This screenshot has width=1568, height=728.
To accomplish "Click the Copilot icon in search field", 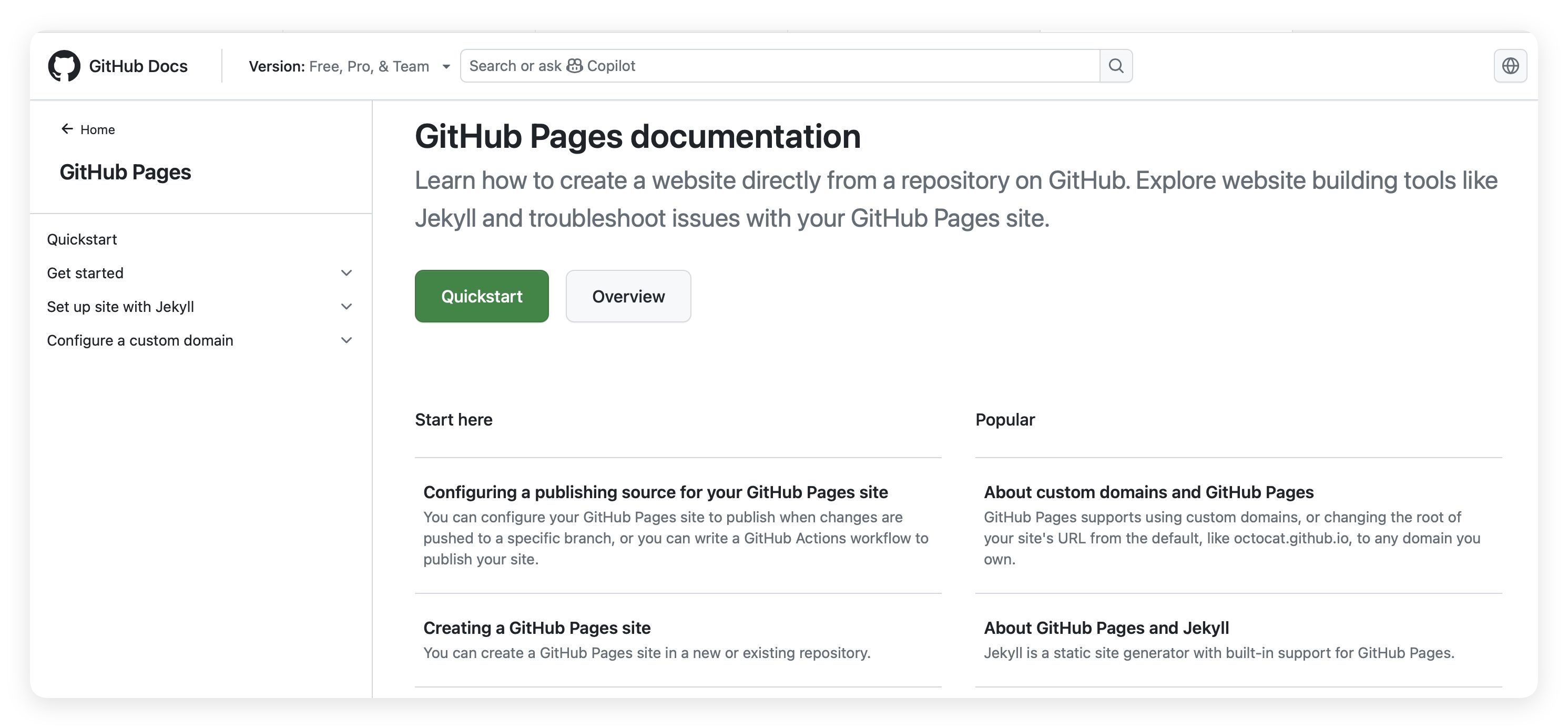I will click(x=574, y=66).
